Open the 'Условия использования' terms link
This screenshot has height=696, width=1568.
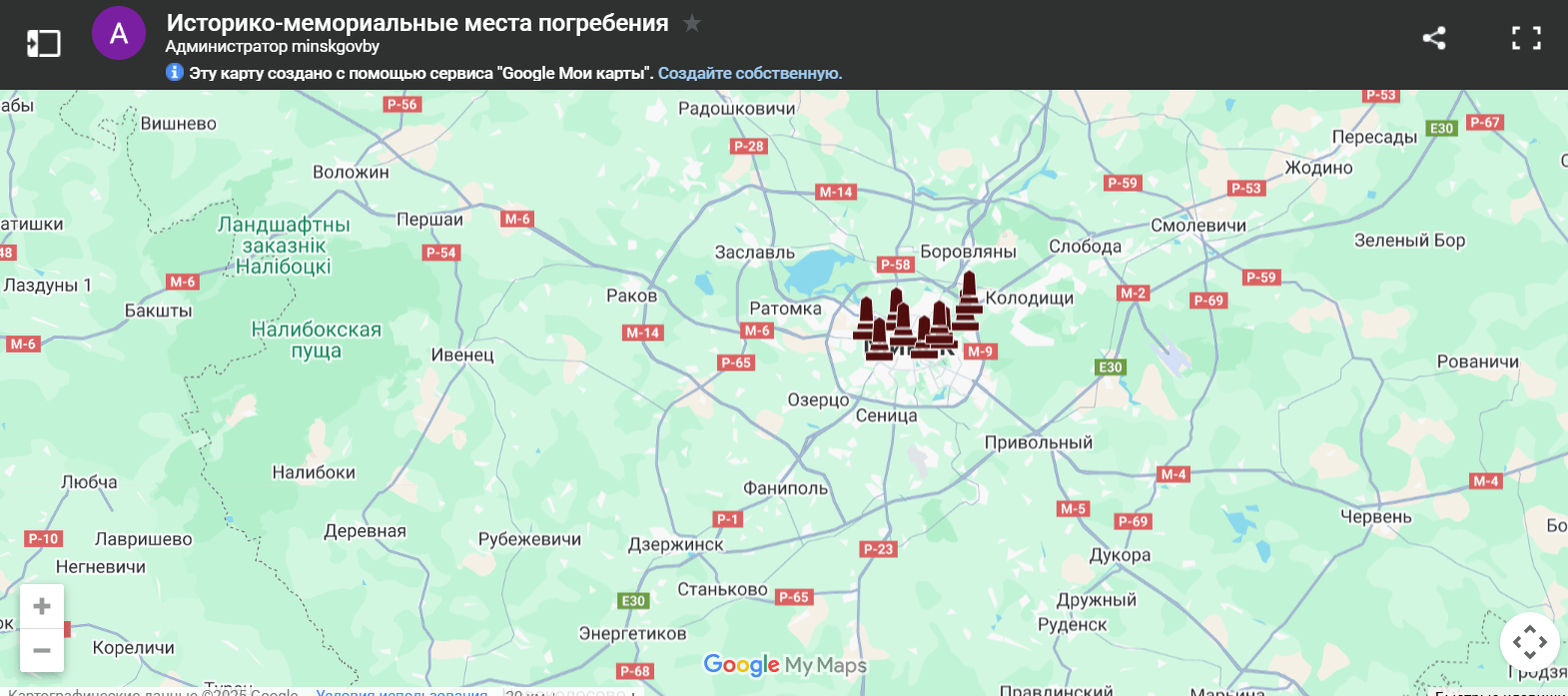pos(401,691)
